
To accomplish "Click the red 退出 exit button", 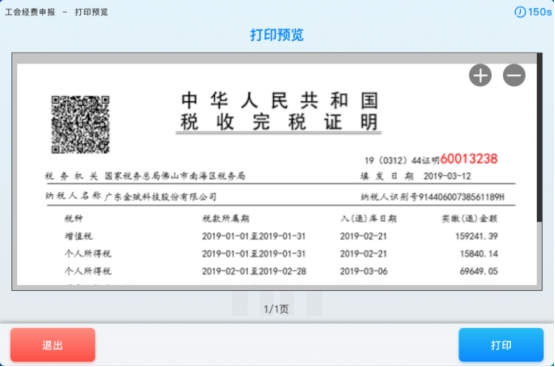I will (53, 345).
